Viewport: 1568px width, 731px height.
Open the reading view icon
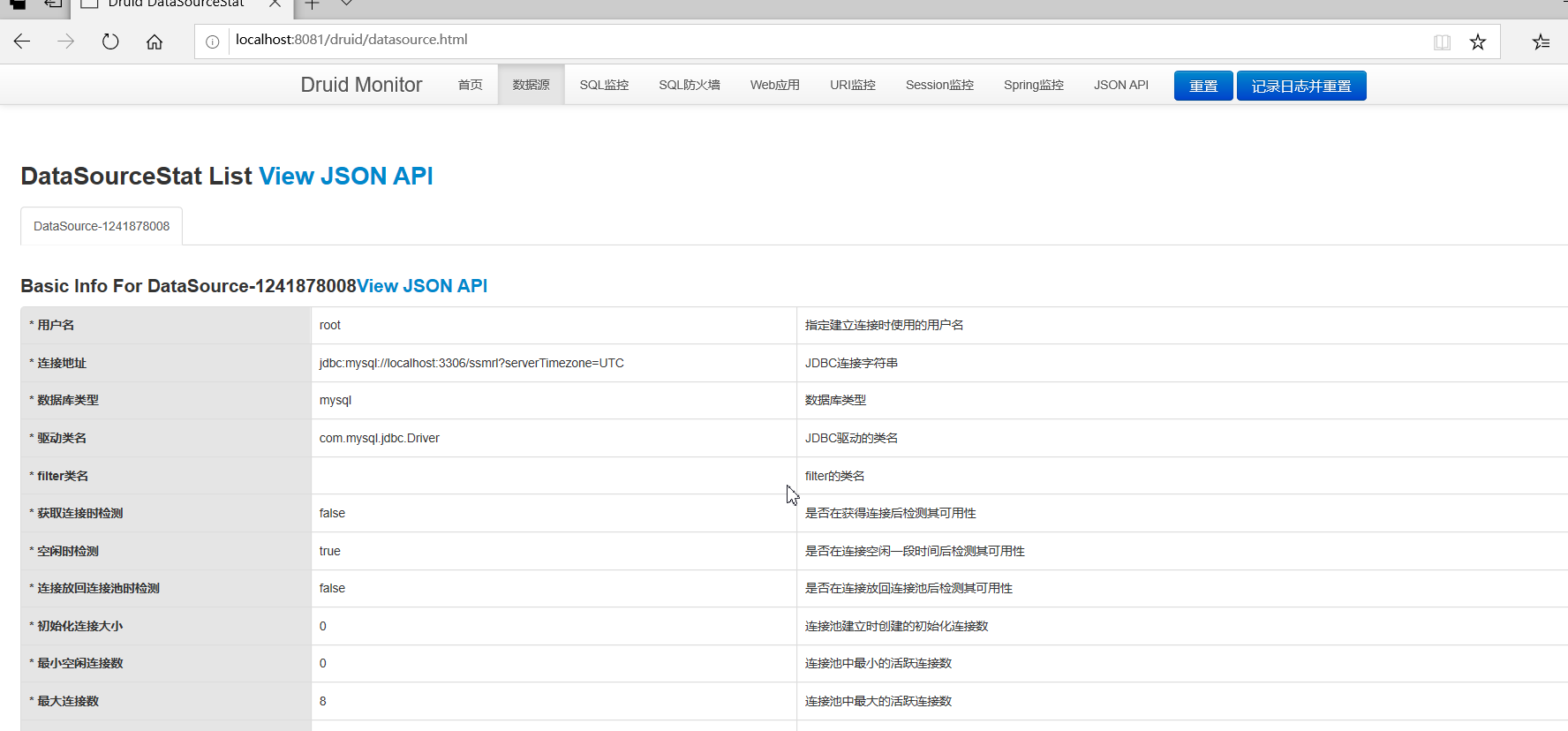[x=1442, y=41]
